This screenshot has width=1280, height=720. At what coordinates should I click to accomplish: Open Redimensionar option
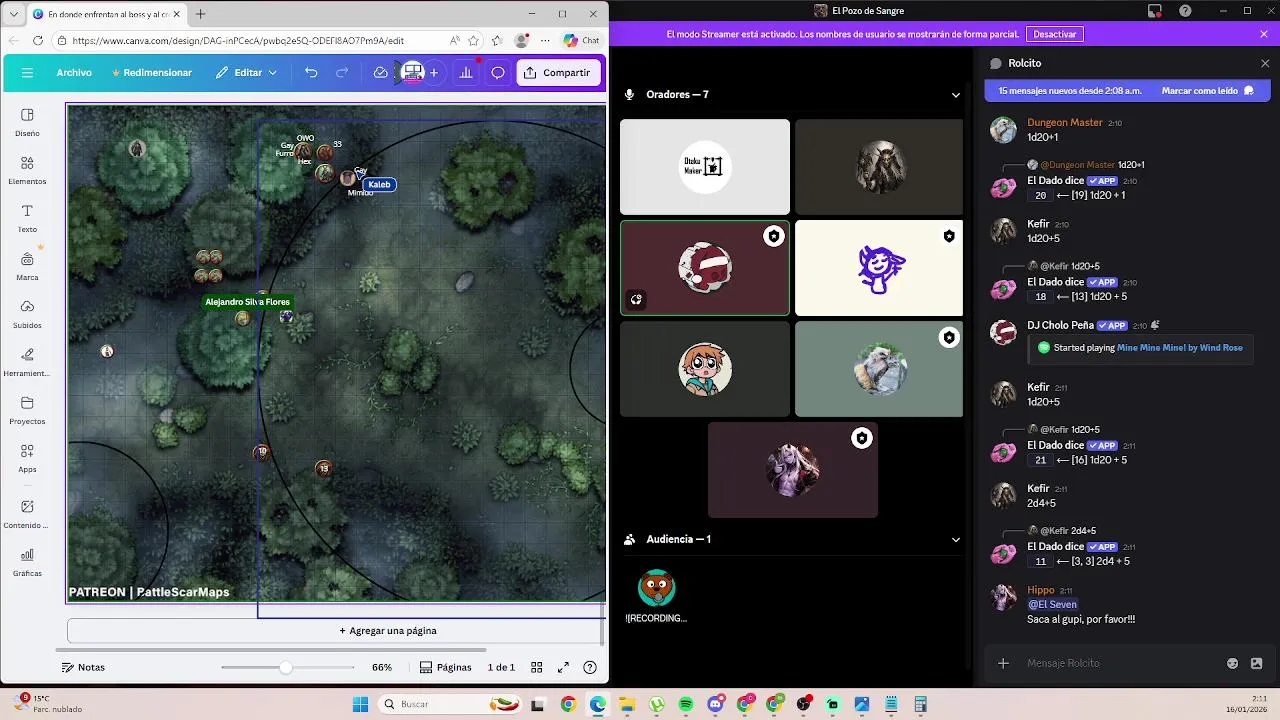152,73
